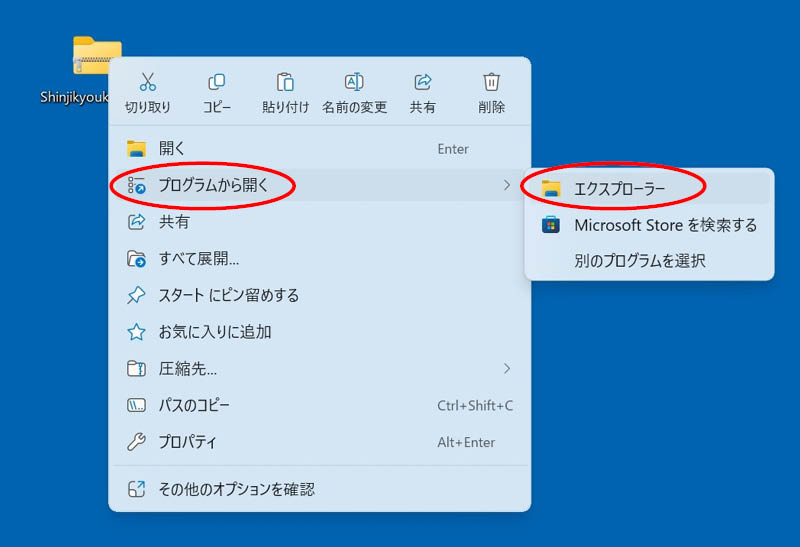
Task: Click the folder icon next to 開く
Action: click(x=136, y=148)
